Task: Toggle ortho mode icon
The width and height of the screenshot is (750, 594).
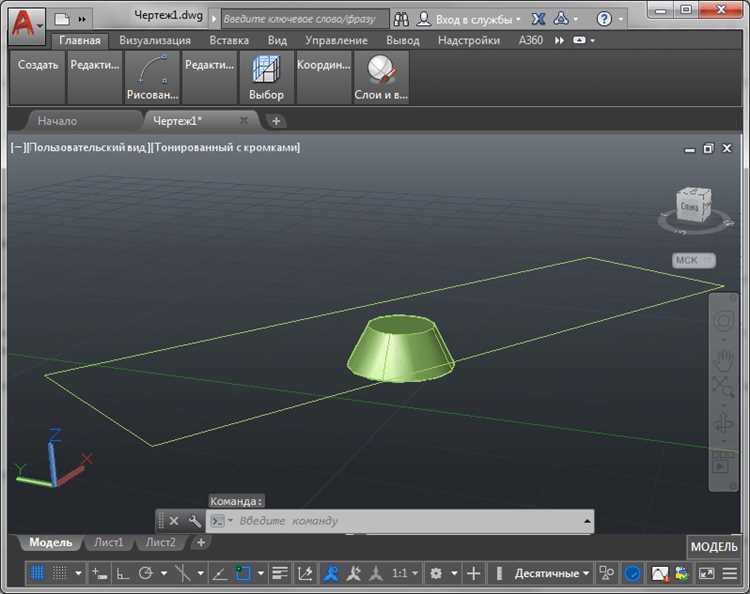Action: 122,573
